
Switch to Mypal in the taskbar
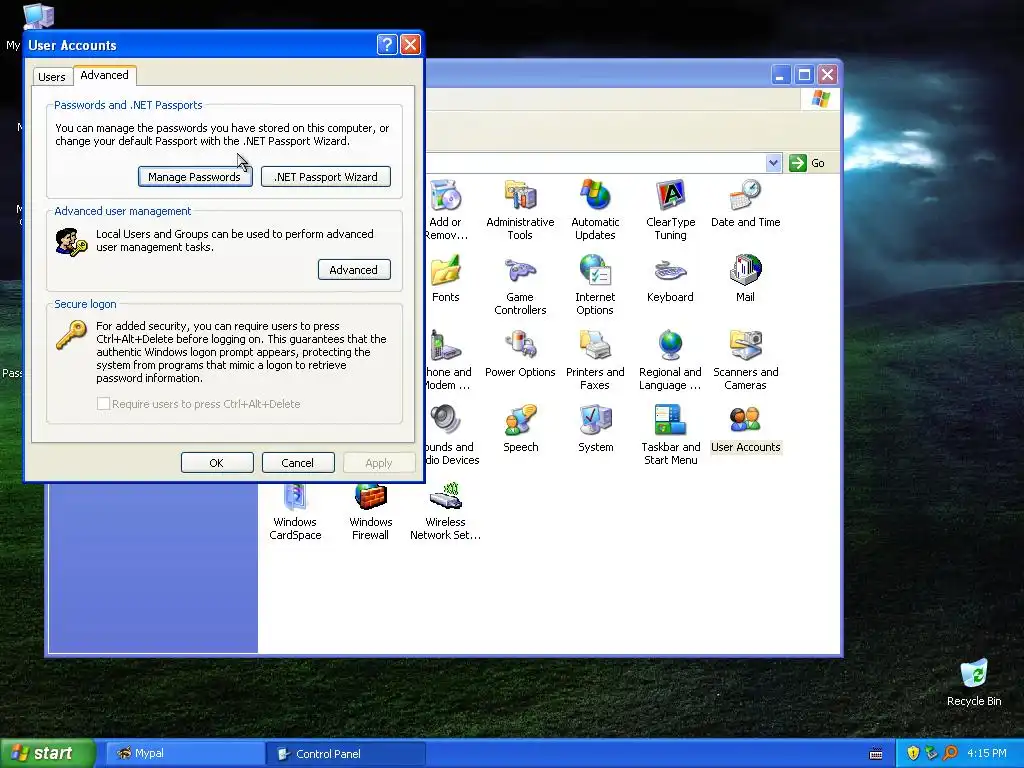point(184,754)
